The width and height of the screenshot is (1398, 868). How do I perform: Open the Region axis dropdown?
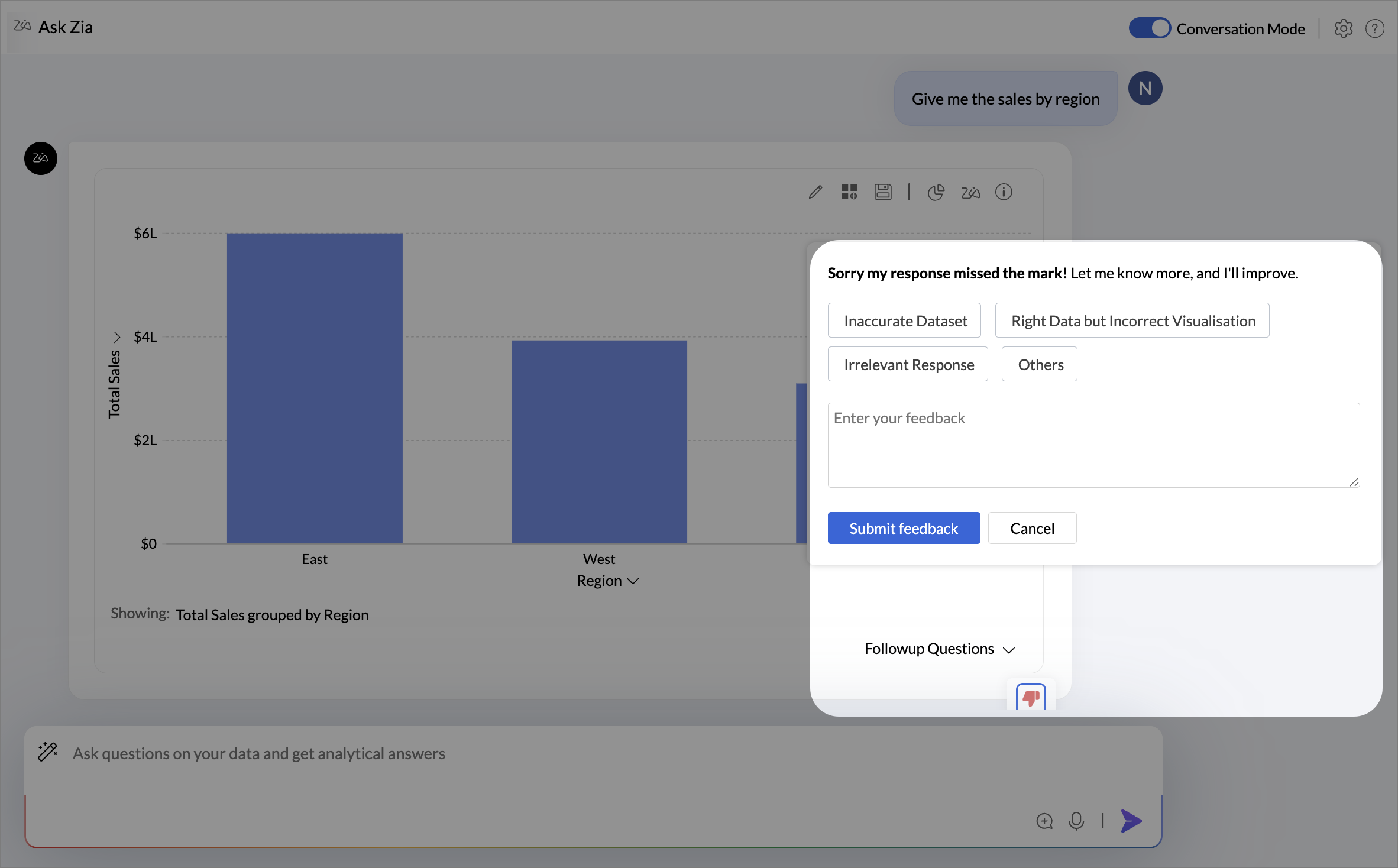click(x=607, y=581)
